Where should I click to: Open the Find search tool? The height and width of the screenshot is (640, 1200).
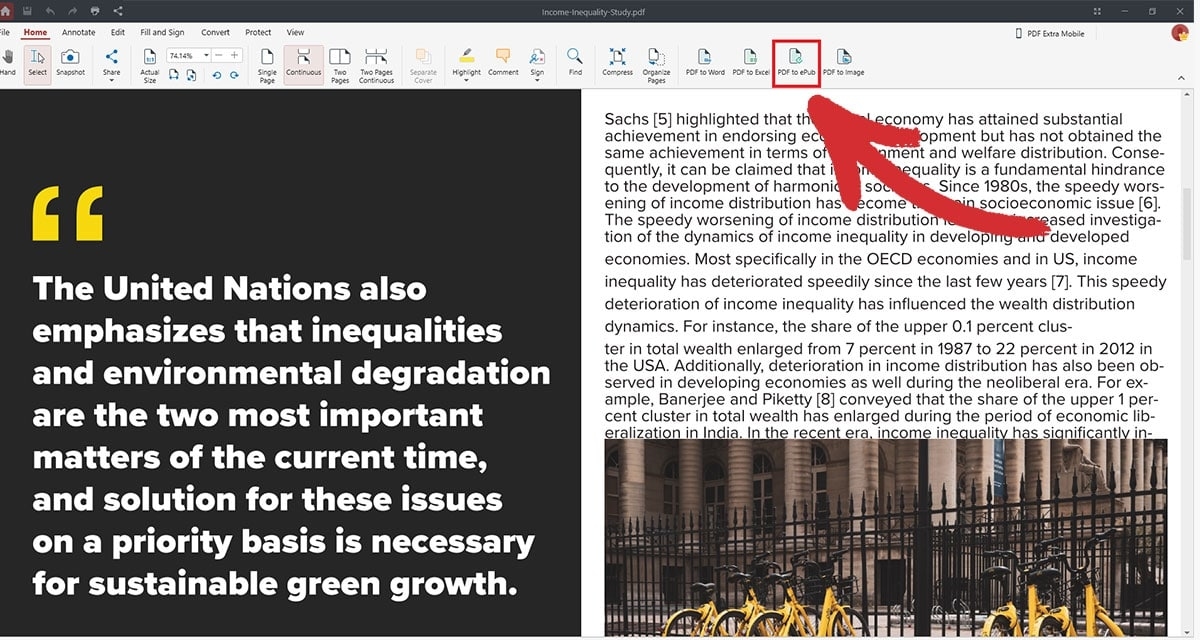(x=575, y=62)
